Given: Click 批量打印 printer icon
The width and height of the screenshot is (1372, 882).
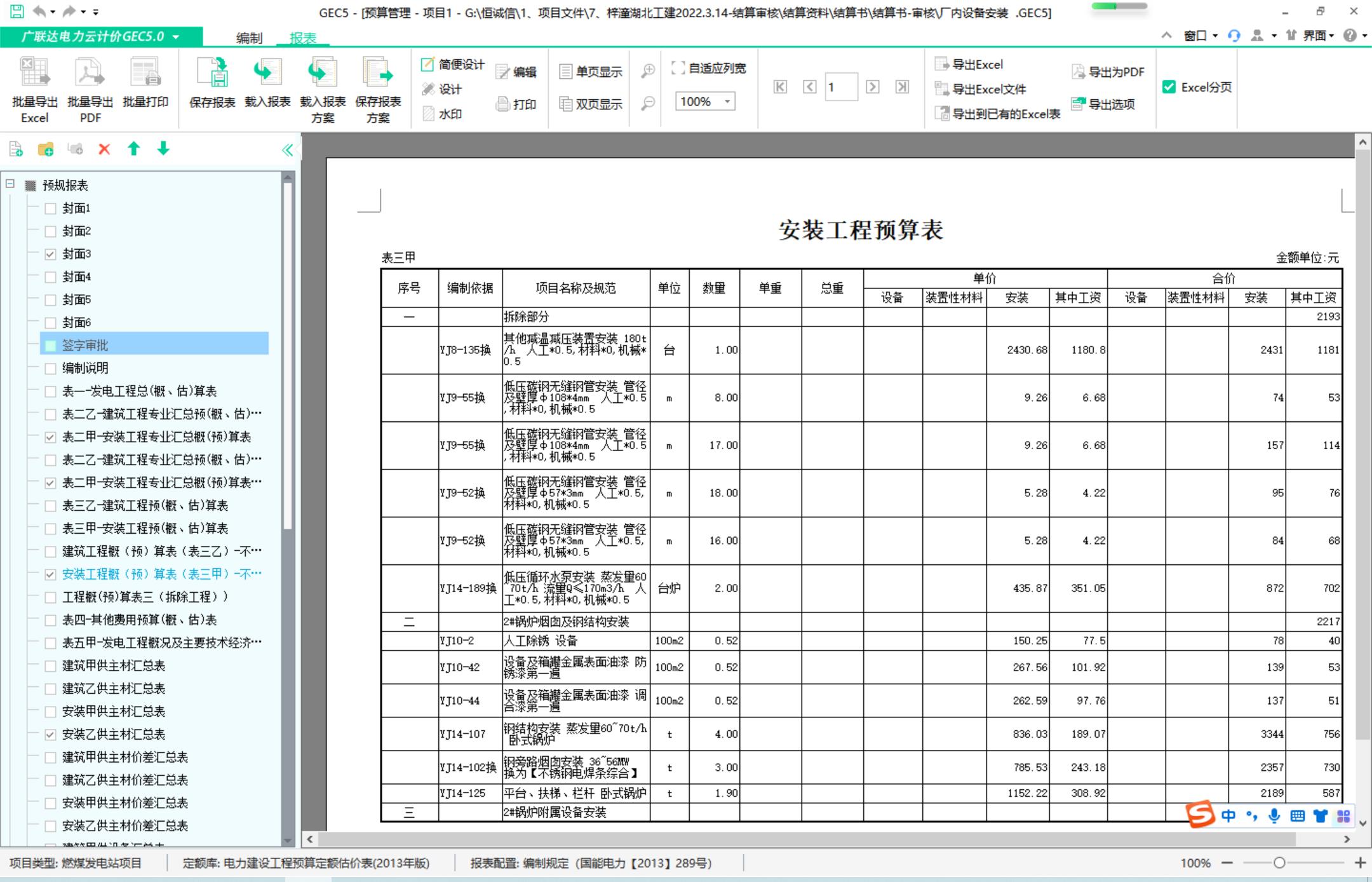Looking at the screenshot, I should pos(145,72).
